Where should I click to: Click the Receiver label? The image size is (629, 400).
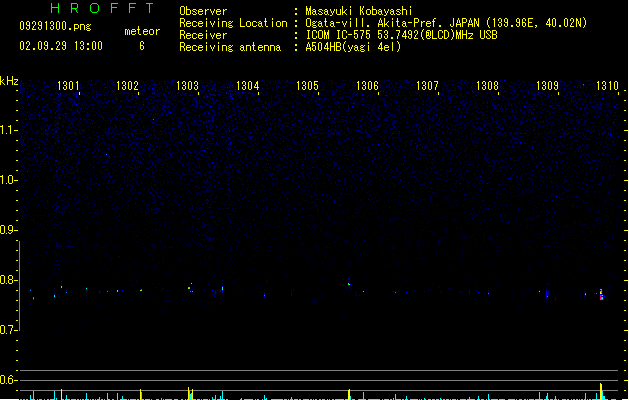[203, 35]
